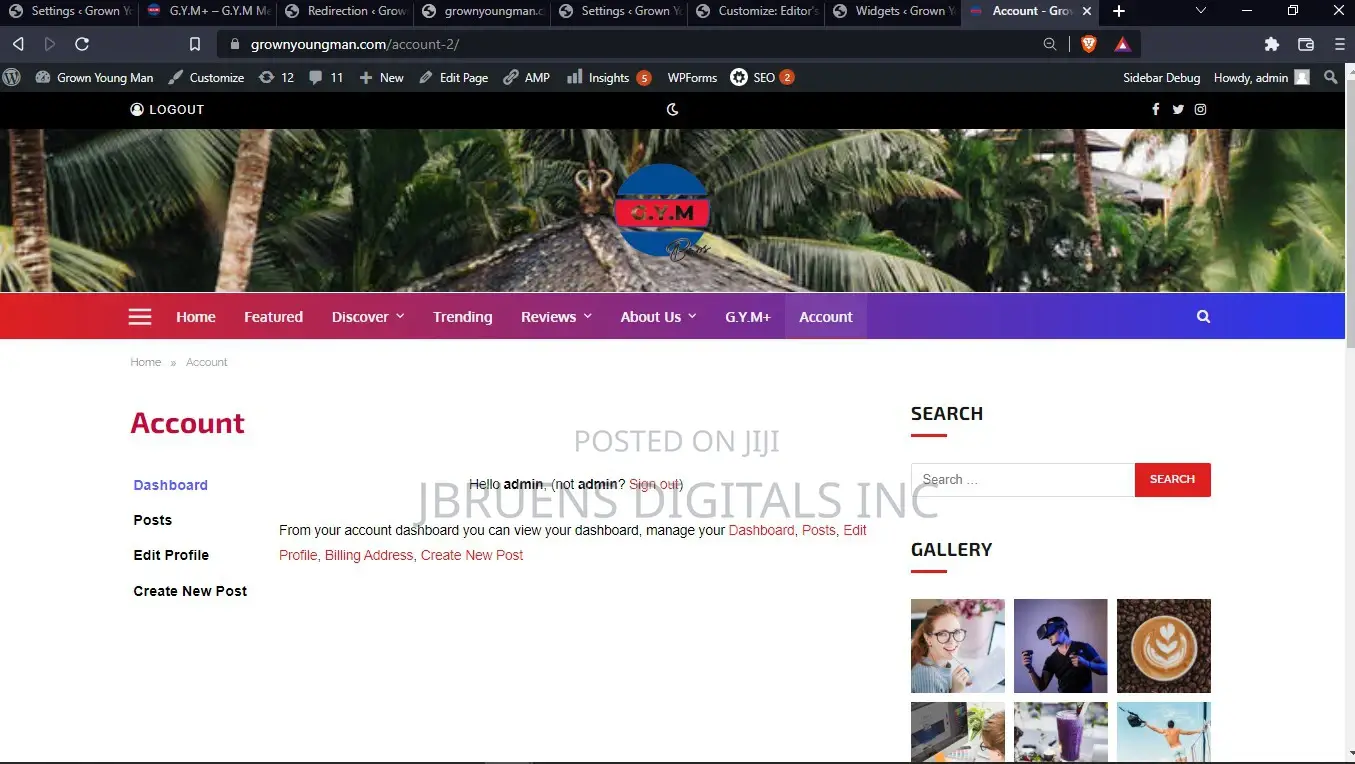Visit the Facebook page via its icon
The image size is (1355, 764).
[x=1155, y=109]
